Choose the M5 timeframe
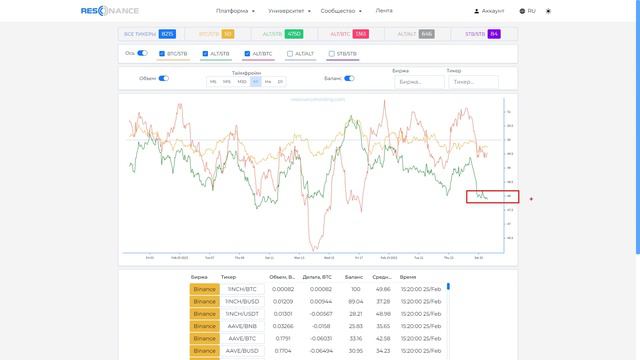Viewport: 640px width, 360px height. 213,82
